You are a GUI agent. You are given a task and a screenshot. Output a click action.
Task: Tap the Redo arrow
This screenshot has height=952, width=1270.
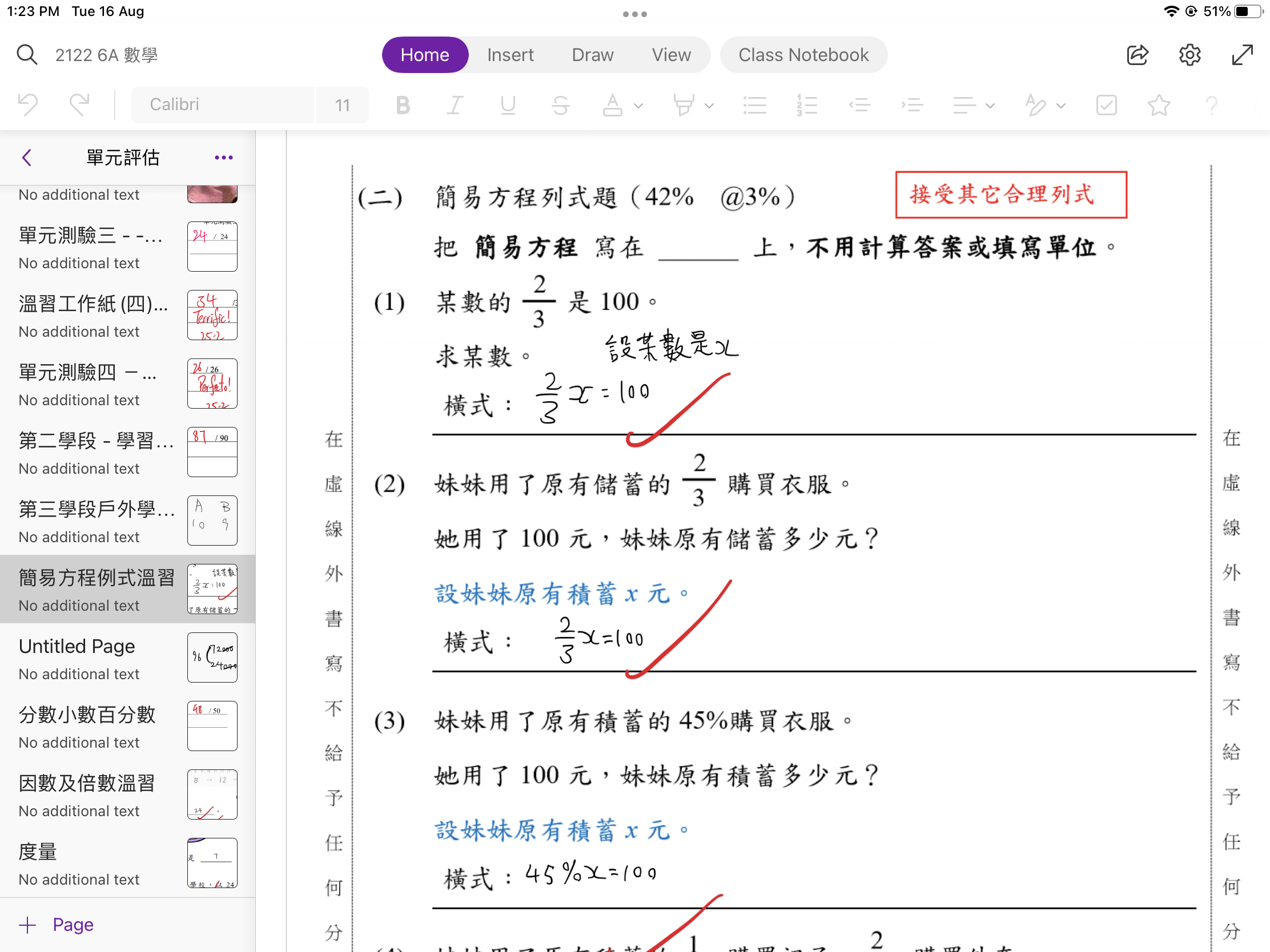(79, 105)
